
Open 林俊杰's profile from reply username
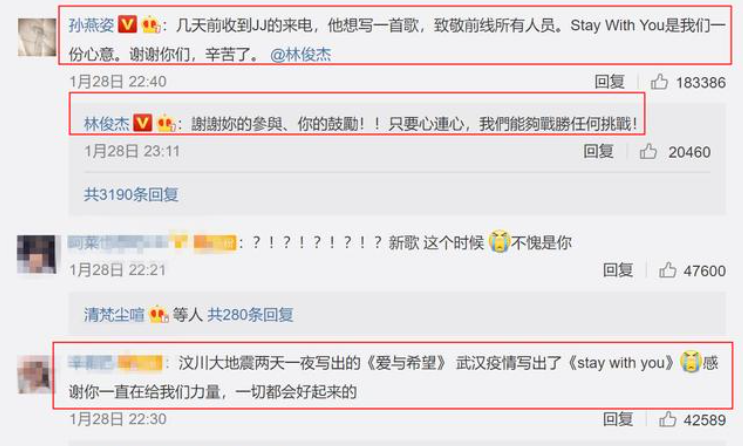click(107, 124)
